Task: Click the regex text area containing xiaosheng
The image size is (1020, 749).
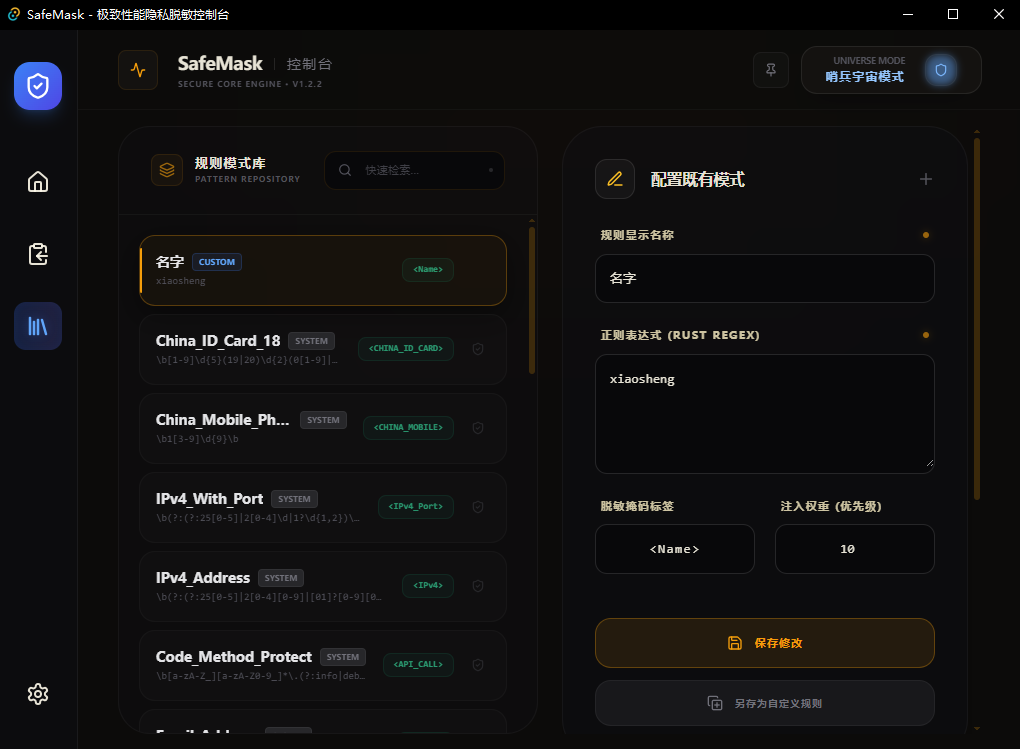Action: tap(764, 414)
